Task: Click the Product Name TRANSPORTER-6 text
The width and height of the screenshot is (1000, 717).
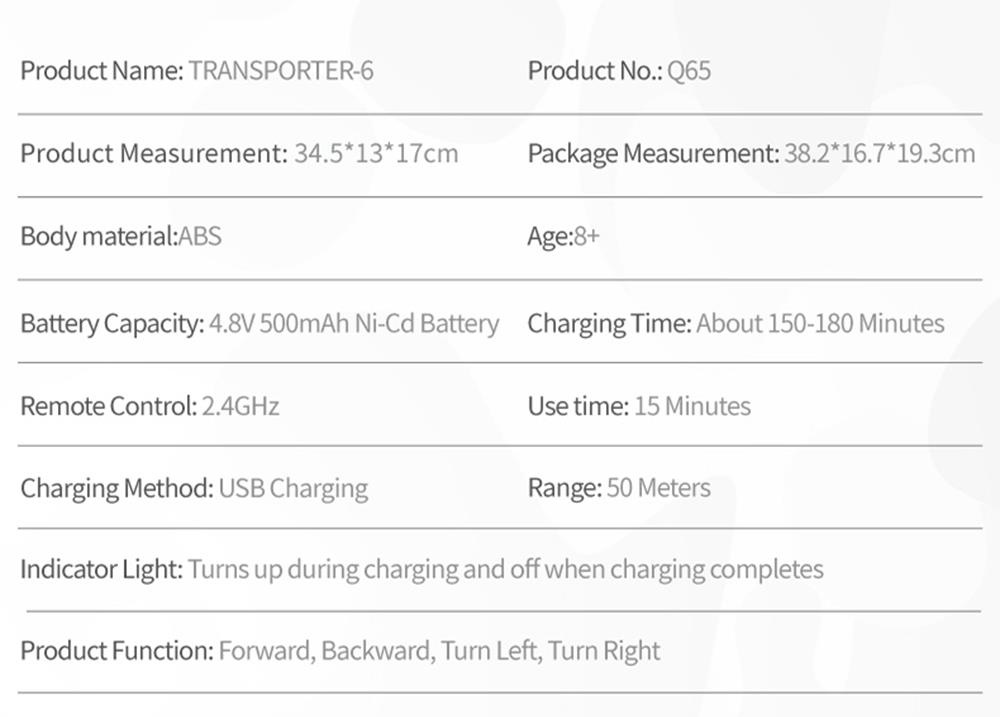Action: (281, 71)
